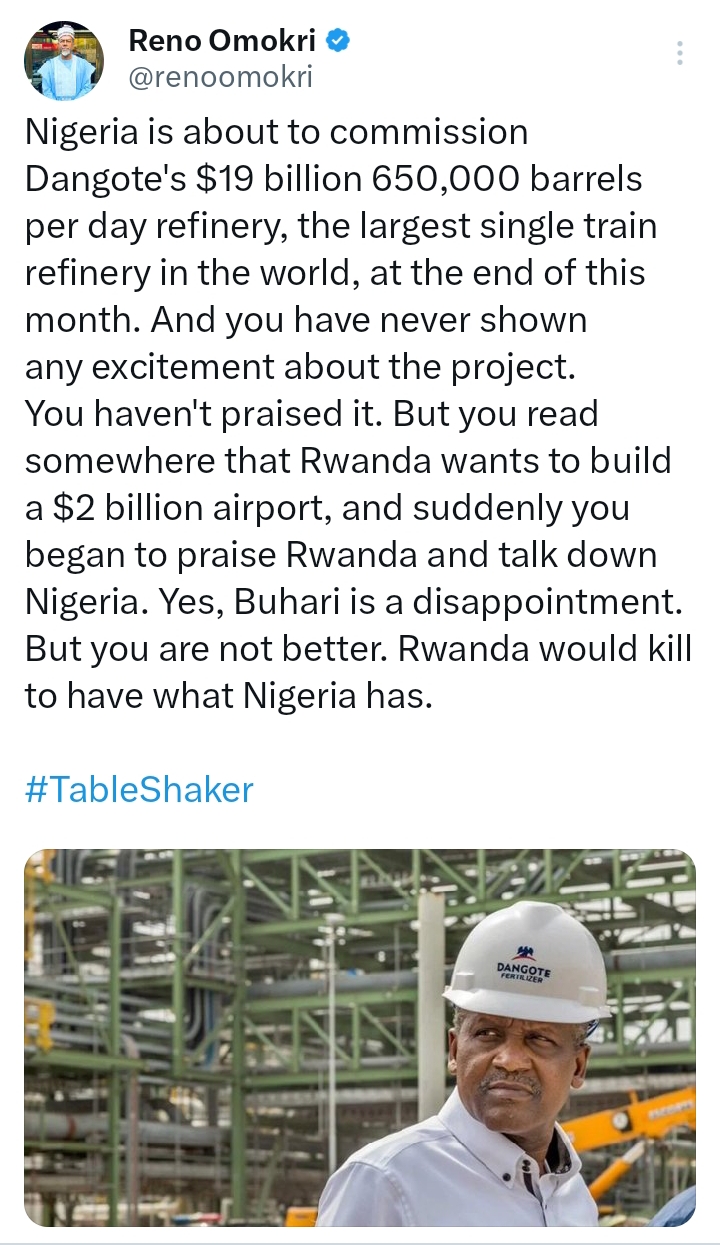Tap Reno Omokri's profile avatar
The width and height of the screenshot is (720, 1245).
pos(64,60)
